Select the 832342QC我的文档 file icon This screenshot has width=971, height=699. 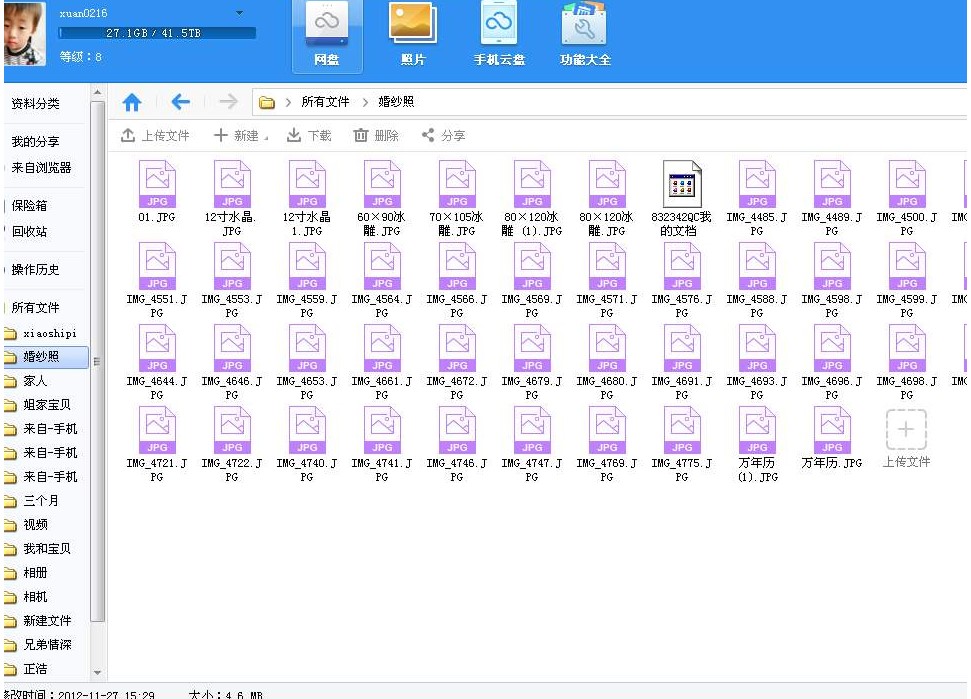pyautogui.click(x=682, y=185)
